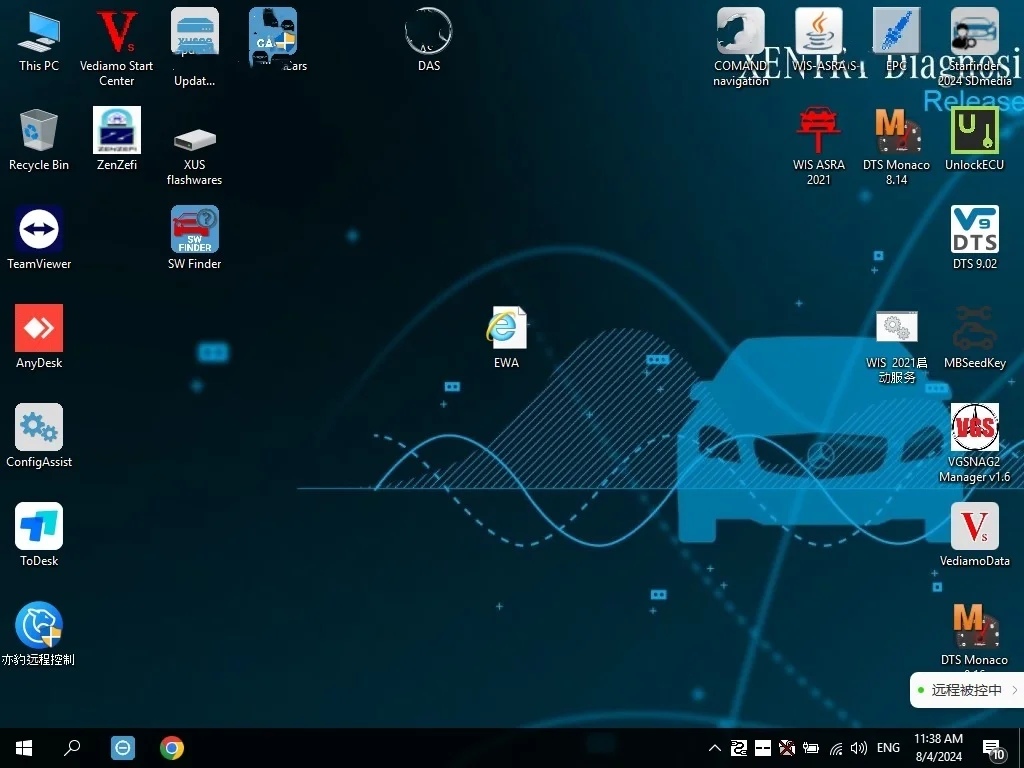Image resolution: width=1024 pixels, height=768 pixels.
Task: Select the Recycle Bin icon
Action: 39,139
